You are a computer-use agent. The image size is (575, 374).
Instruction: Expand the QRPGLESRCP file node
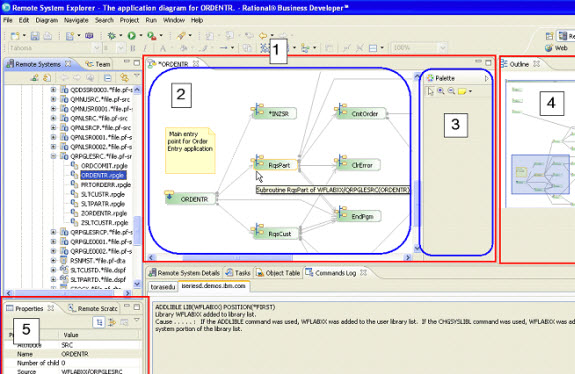[53, 232]
